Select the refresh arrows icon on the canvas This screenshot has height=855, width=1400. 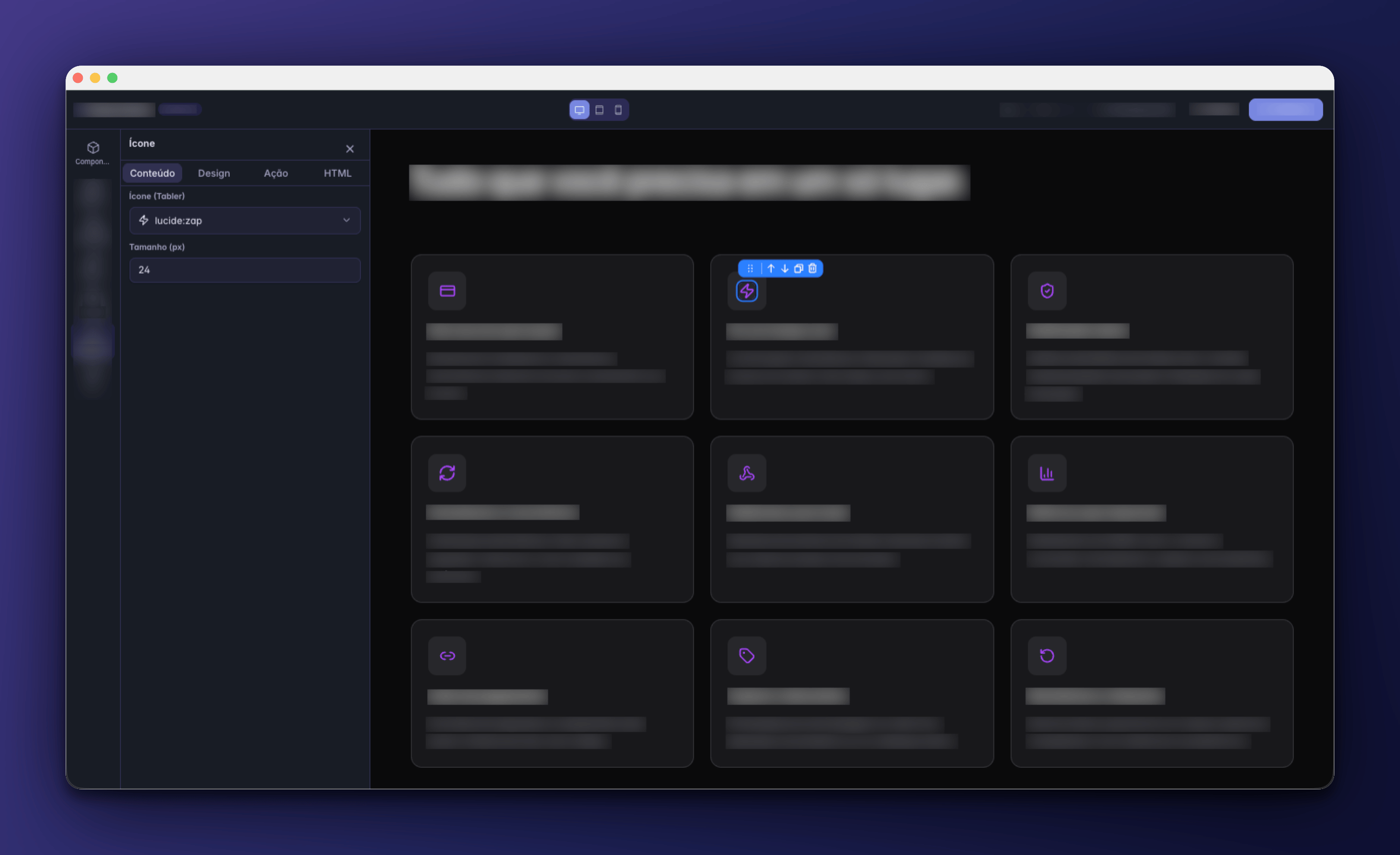click(x=447, y=473)
